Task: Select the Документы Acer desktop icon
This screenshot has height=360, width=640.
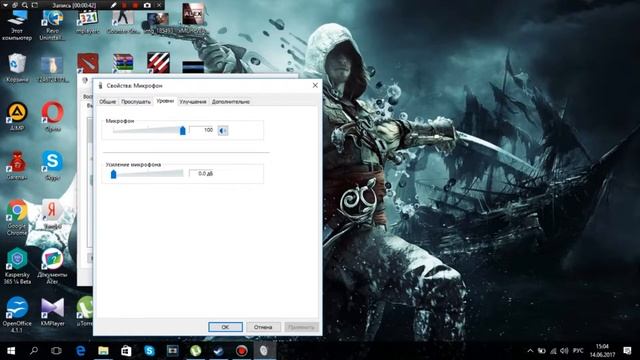Action: (52, 266)
